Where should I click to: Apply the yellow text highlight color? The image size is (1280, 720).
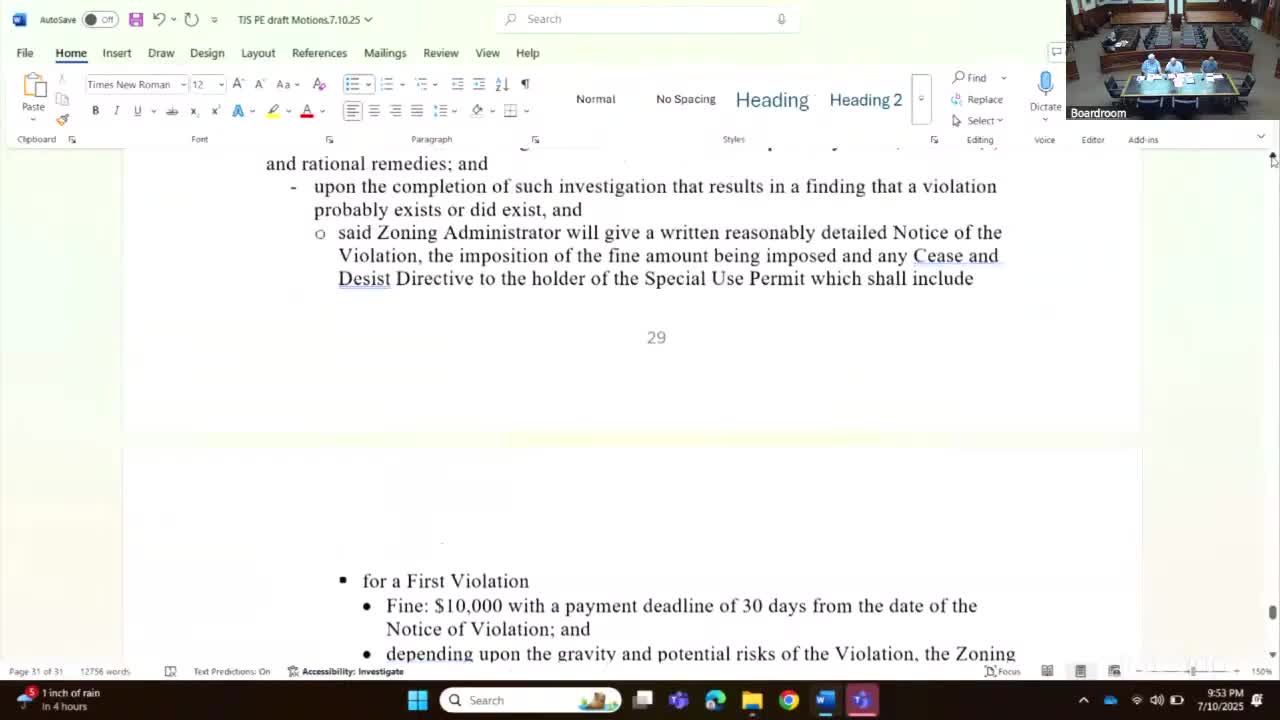pos(272,111)
